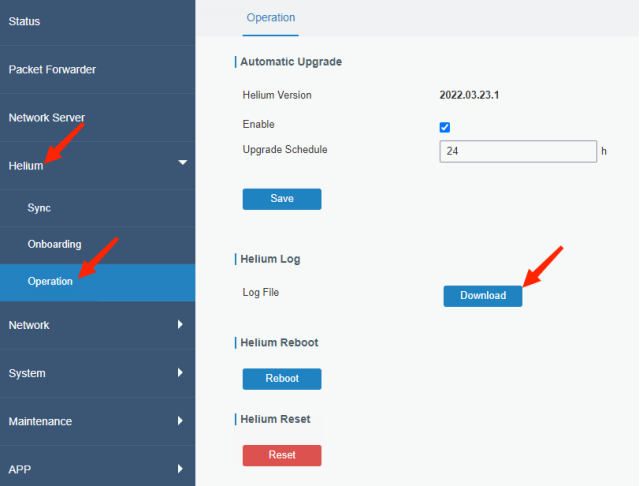Expand the Maintenance menu arrow
Screen dimensions: 640x486
[180, 421]
